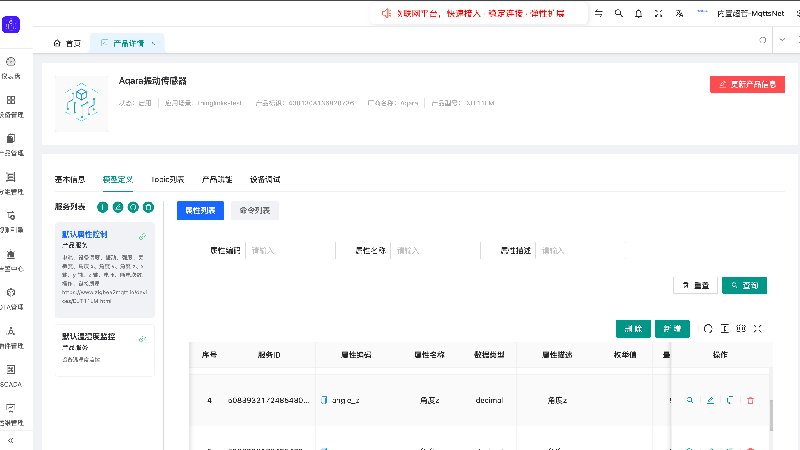Open the table row density setting
The height and width of the screenshot is (450, 800).
coord(724,329)
